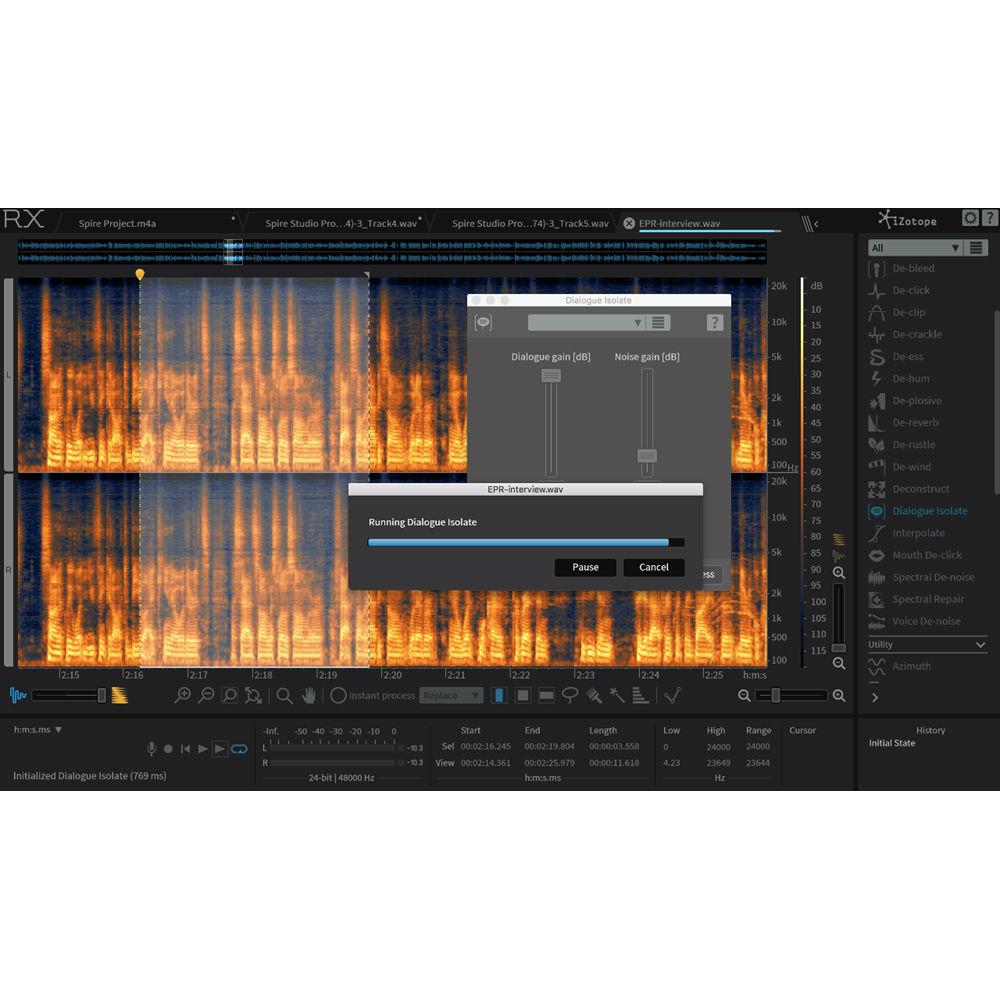The image size is (1000, 1000).
Task: Switch to the EPR-interview.wav tab
Action: pyautogui.click(x=700, y=223)
